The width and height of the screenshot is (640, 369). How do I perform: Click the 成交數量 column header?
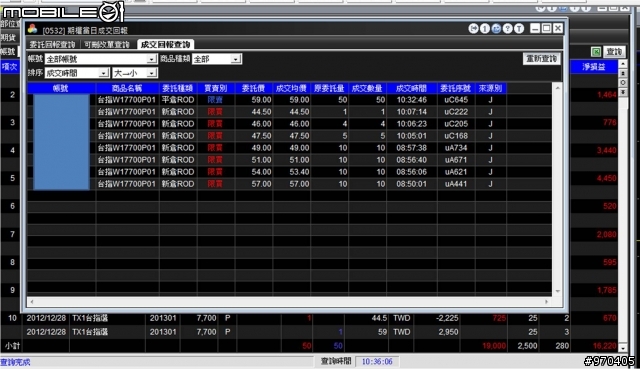pyautogui.click(x=367, y=88)
